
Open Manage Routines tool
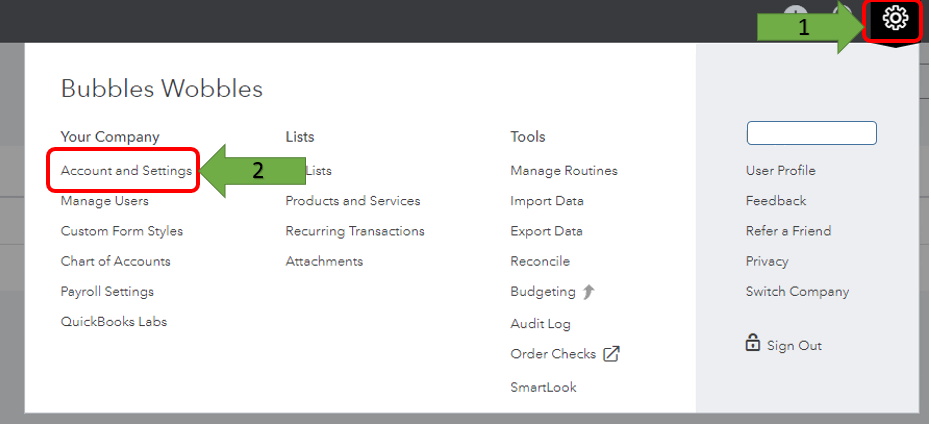tap(564, 170)
